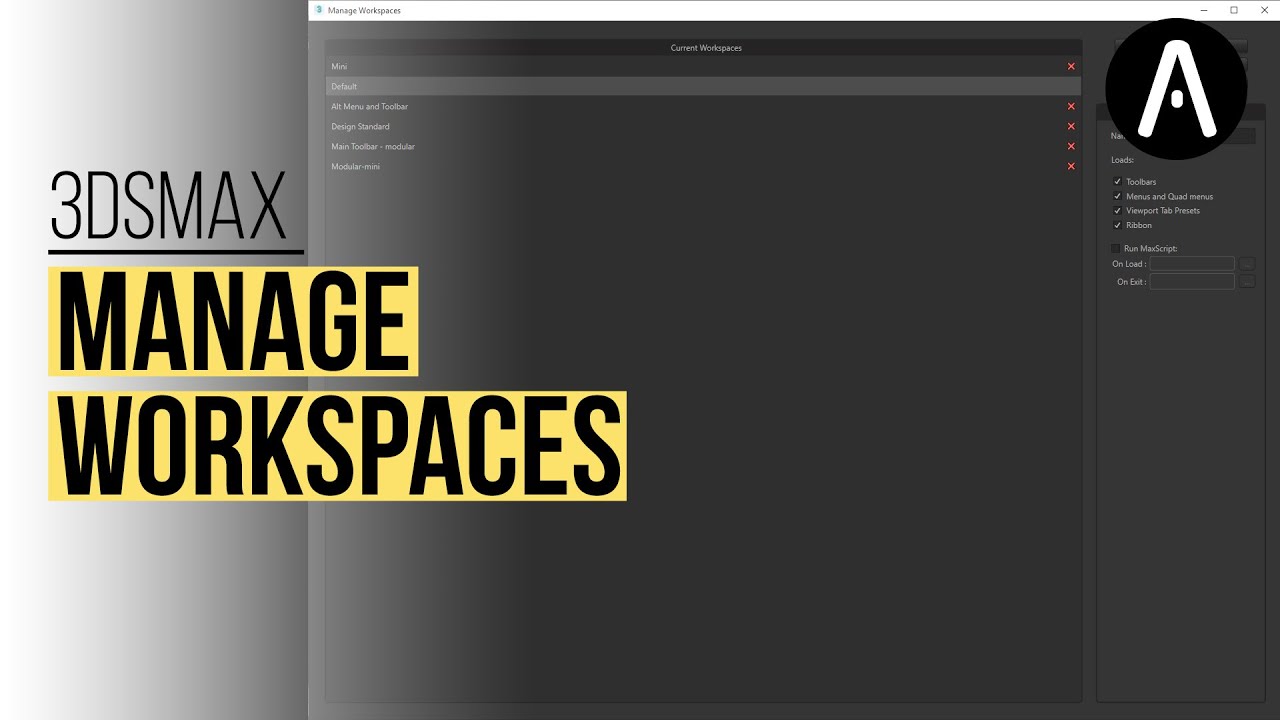This screenshot has height=720, width=1280.
Task: Focus the On Exit script field
Action: pyautogui.click(x=1192, y=282)
